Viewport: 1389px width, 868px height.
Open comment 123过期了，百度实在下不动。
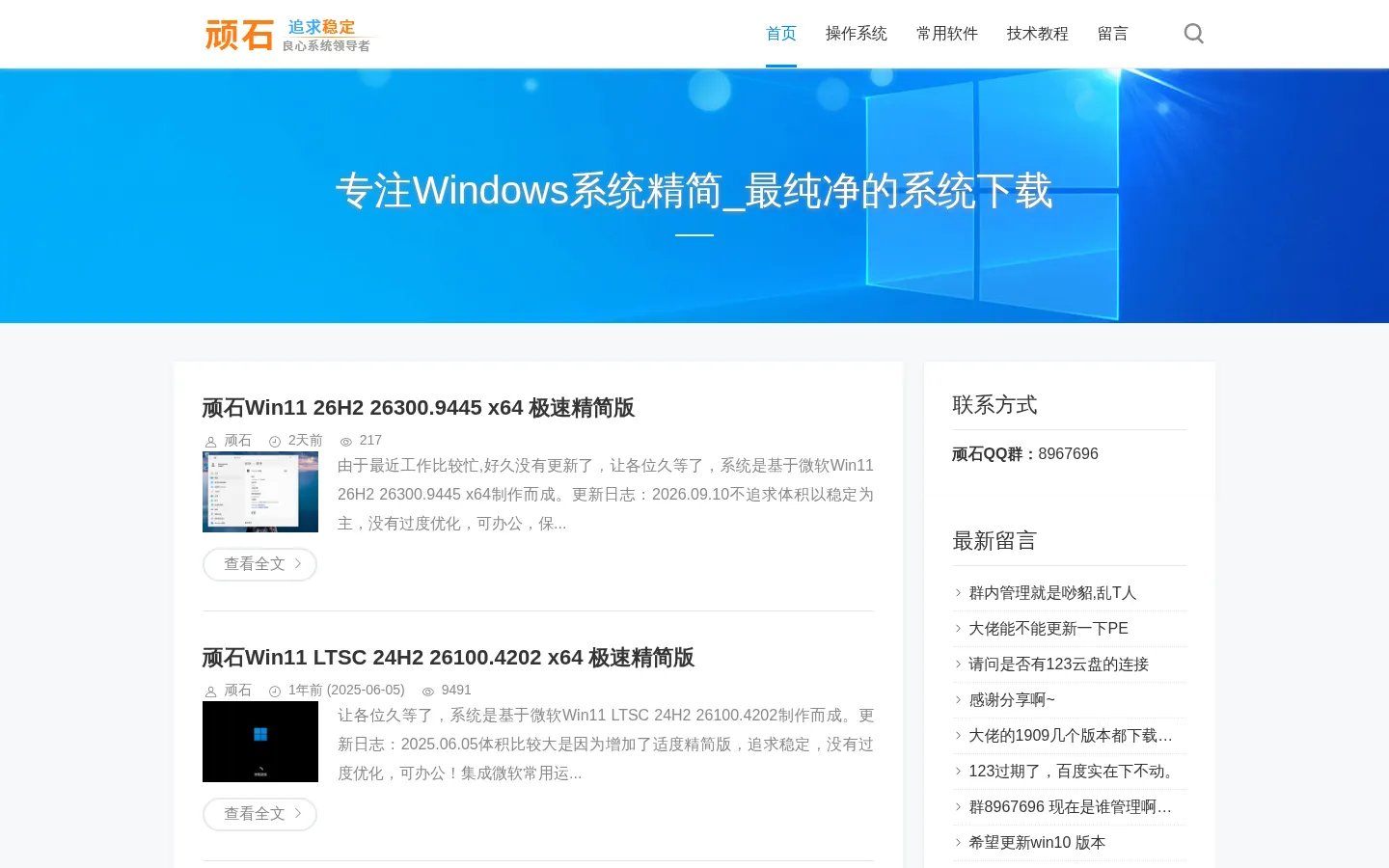[1074, 772]
